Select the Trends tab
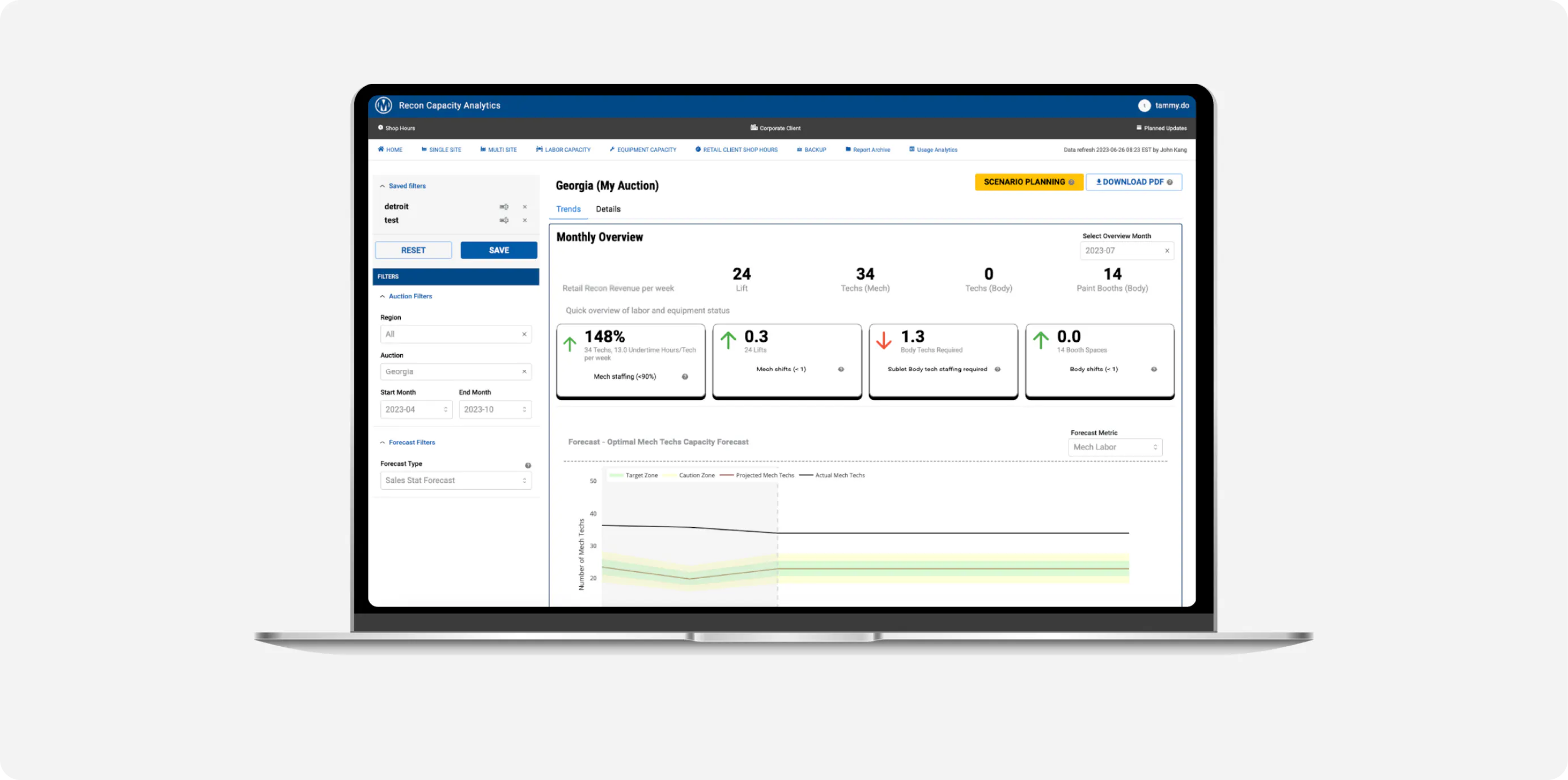1568x780 pixels. point(568,210)
